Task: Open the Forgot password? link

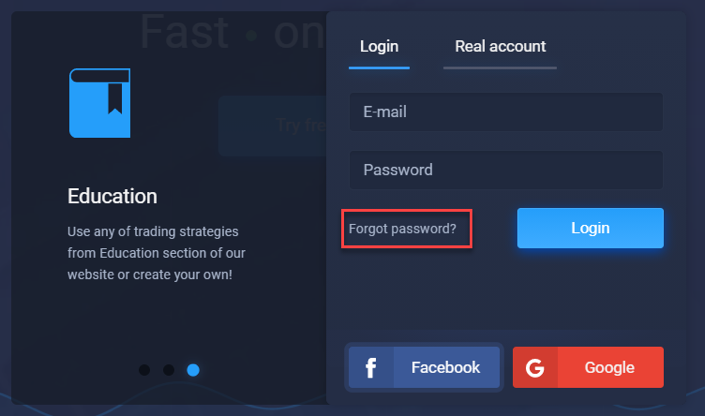Action: (403, 229)
